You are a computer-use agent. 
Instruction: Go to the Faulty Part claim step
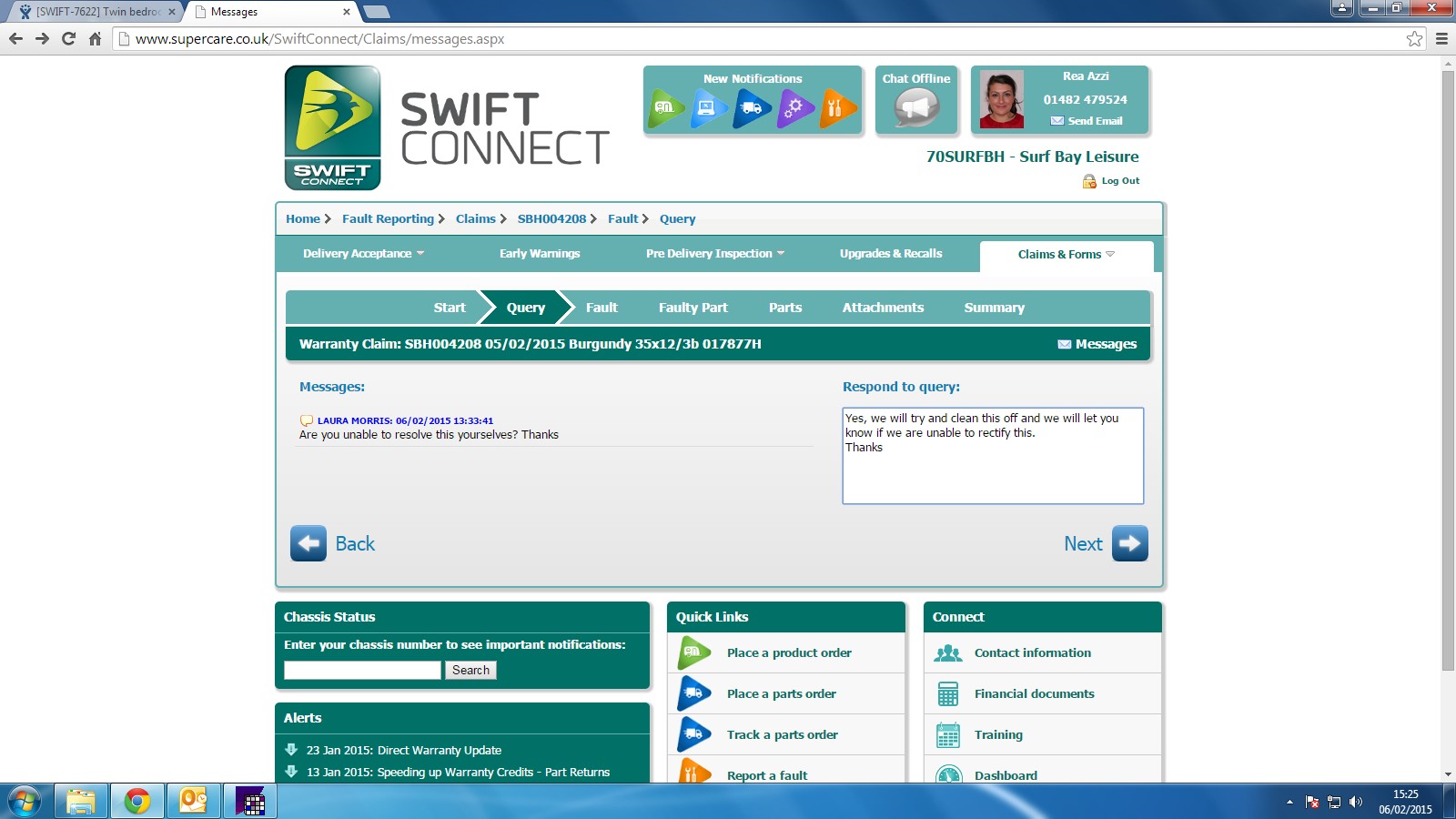(693, 308)
